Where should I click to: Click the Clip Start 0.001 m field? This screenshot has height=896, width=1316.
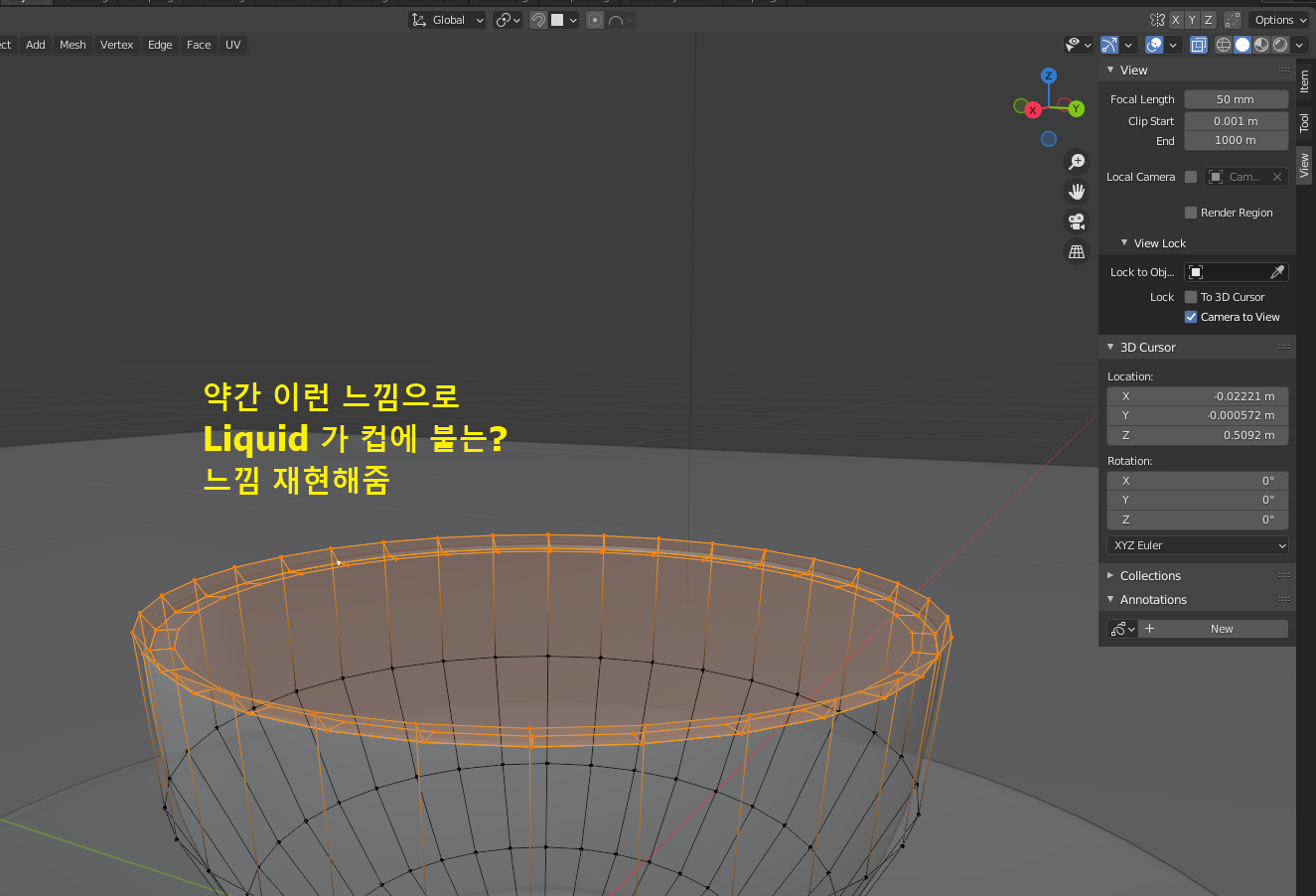pos(1236,121)
